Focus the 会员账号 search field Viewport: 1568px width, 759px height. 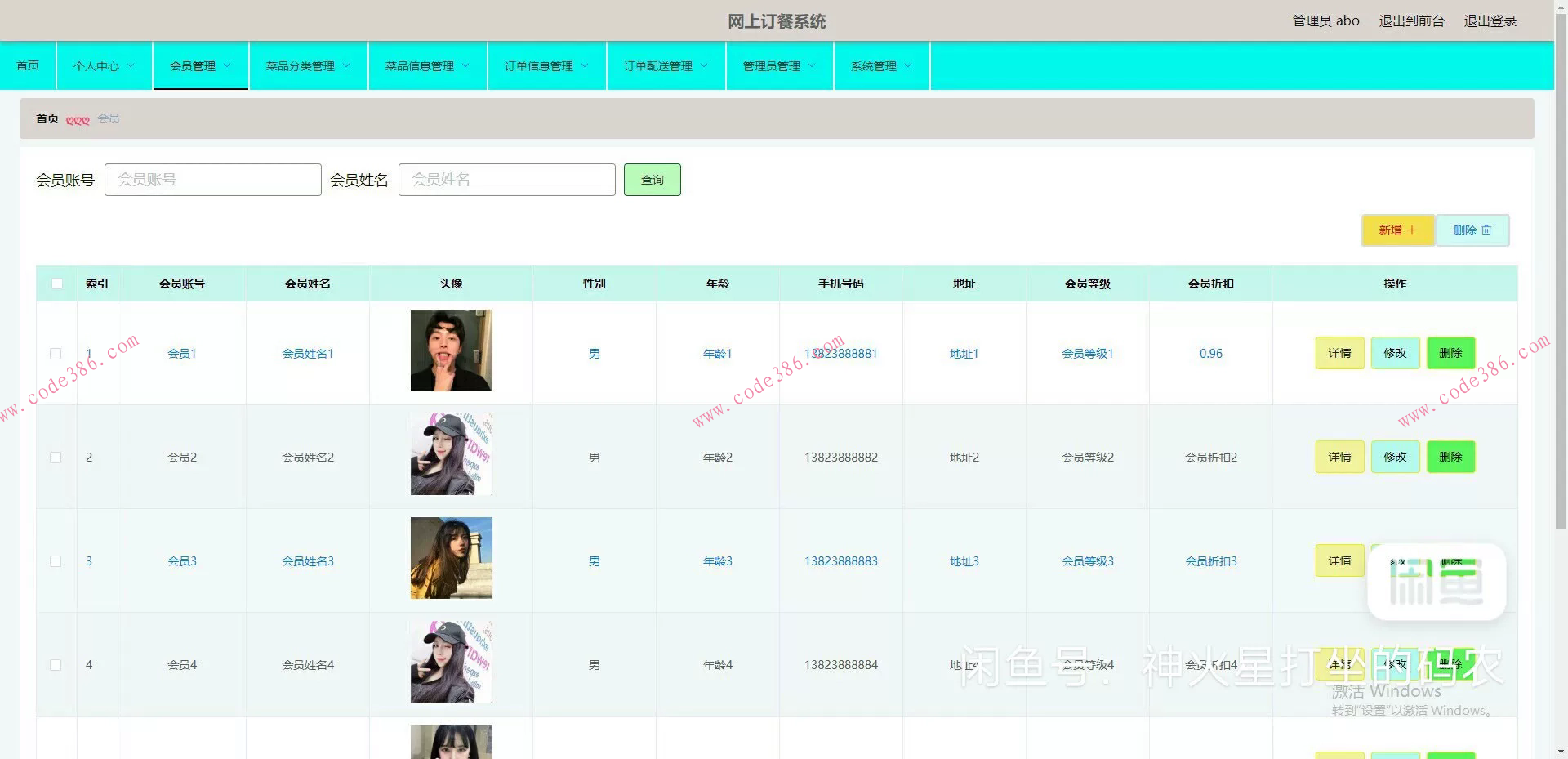click(x=213, y=180)
